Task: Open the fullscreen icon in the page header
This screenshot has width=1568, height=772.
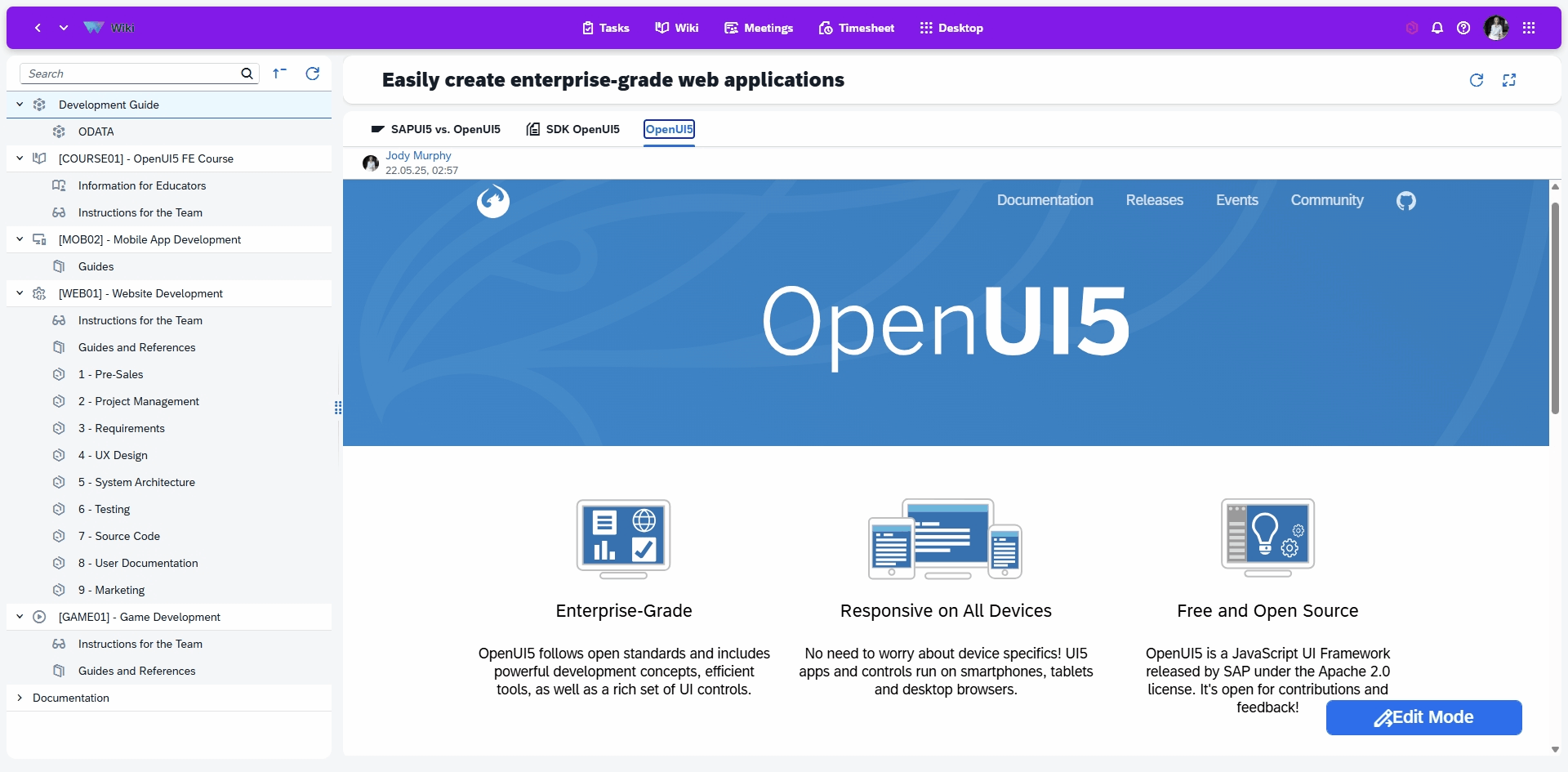Action: point(1508,80)
